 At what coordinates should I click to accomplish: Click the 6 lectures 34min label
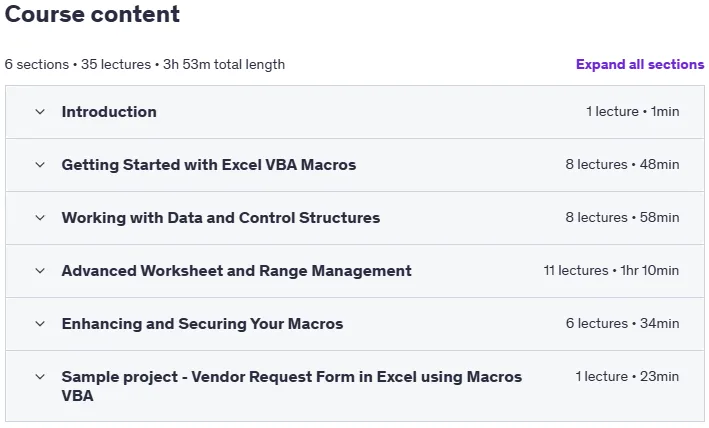click(623, 323)
